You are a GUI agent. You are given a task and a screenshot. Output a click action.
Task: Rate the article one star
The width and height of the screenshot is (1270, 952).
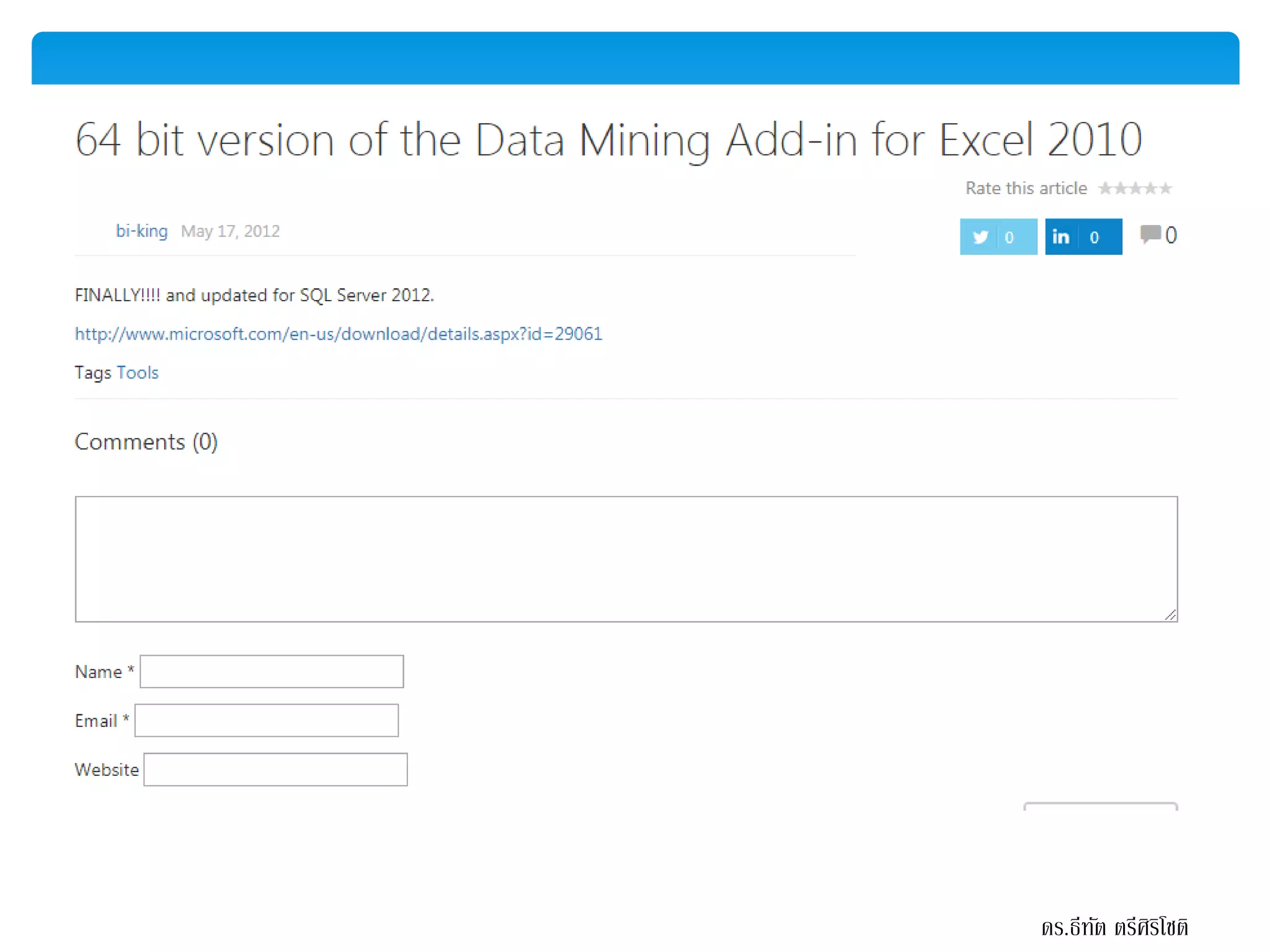(x=1105, y=188)
